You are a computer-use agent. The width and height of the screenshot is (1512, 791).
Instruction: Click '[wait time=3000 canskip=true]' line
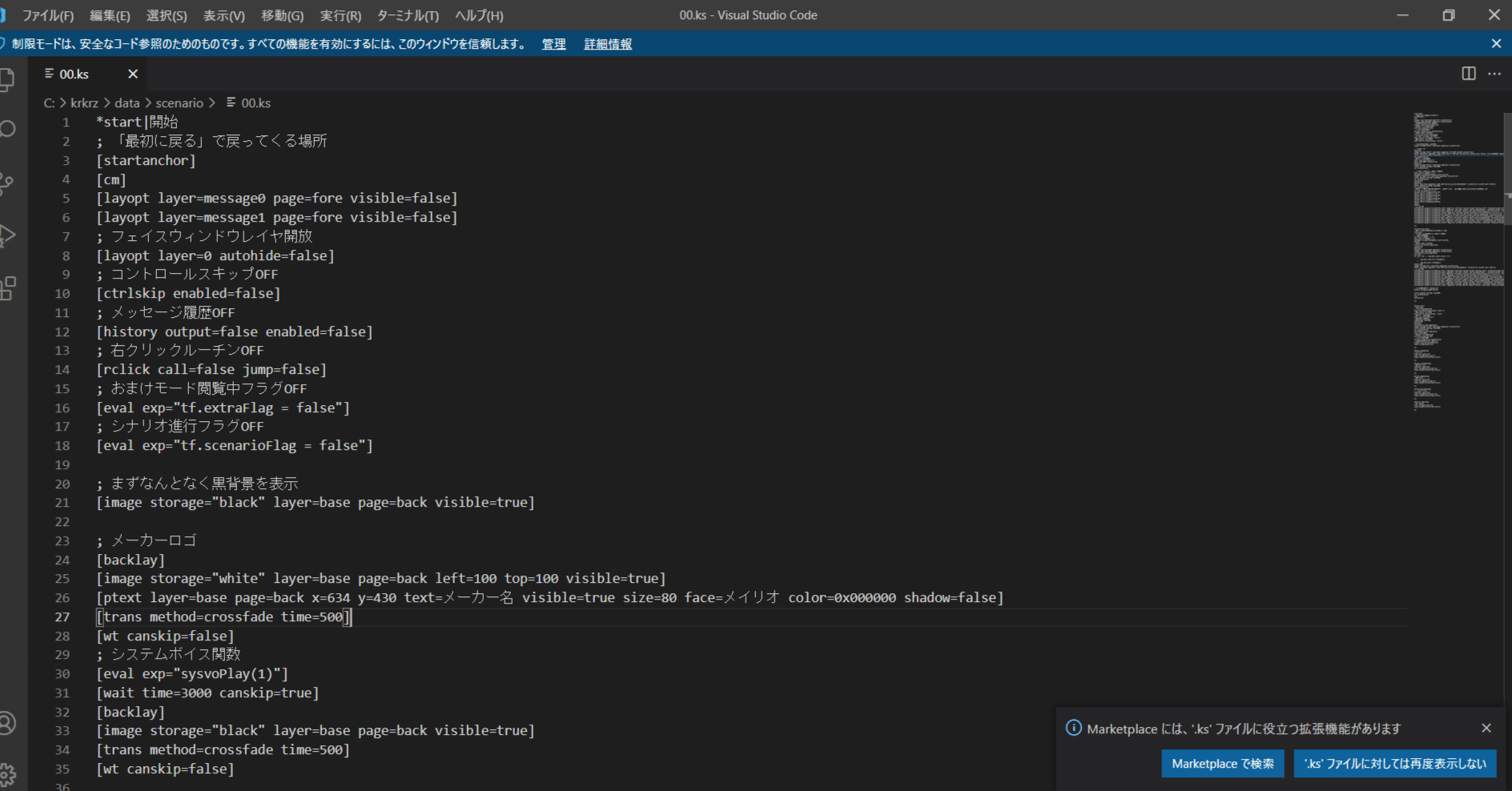click(x=207, y=693)
